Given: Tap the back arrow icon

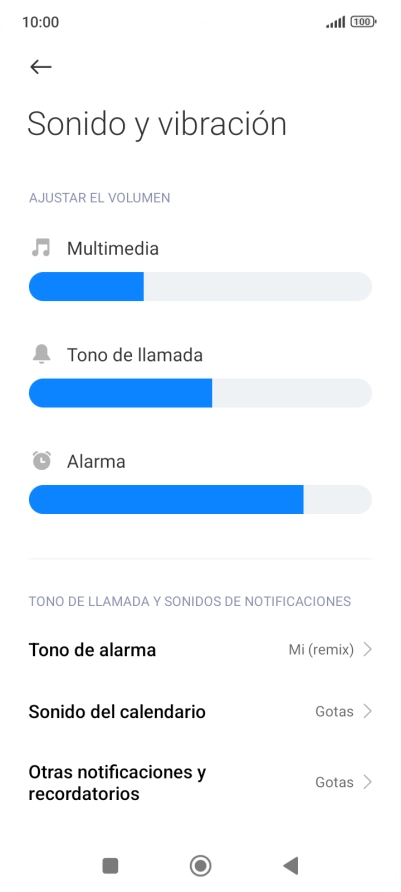Looking at the screenshot, I should [40, 67].
